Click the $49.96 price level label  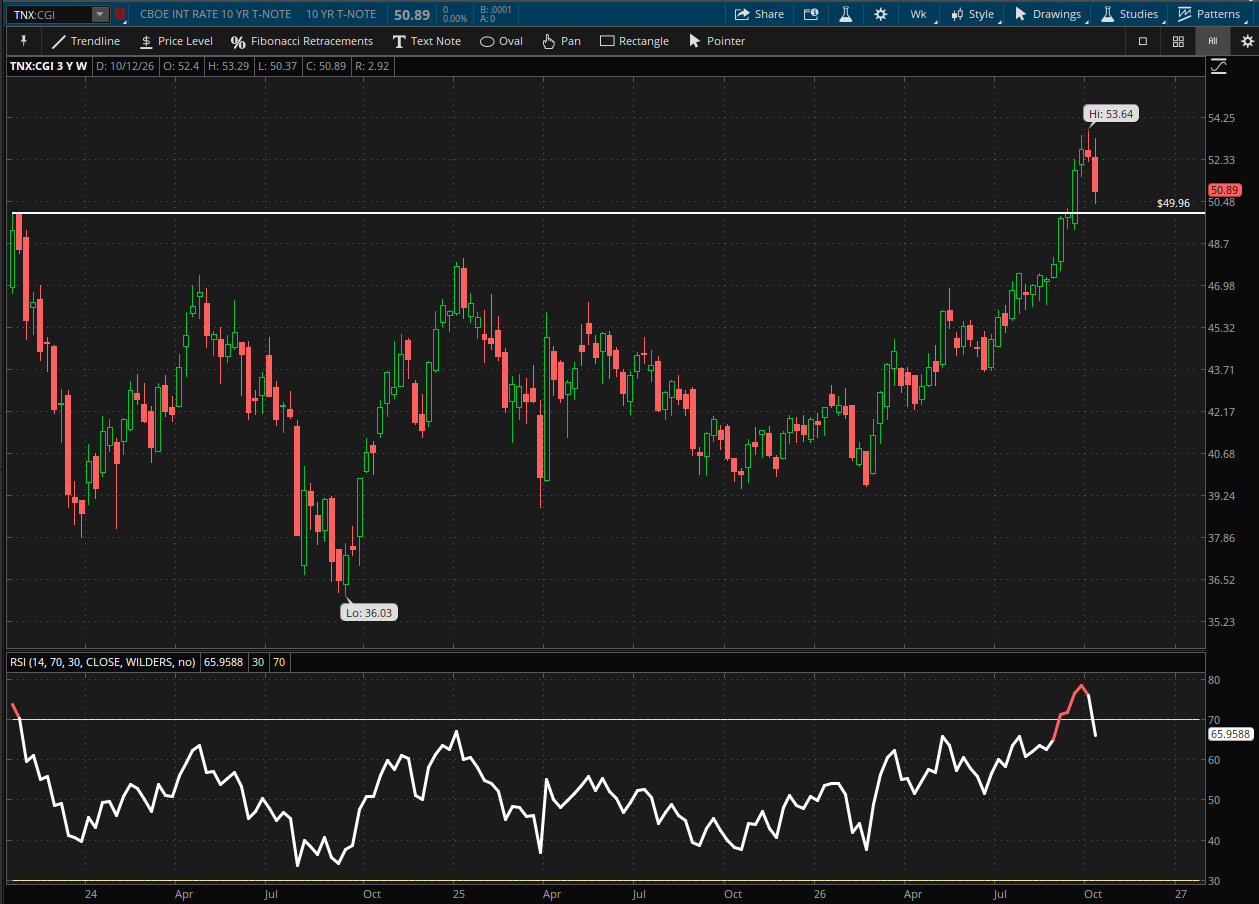(x=1173, y=203)
